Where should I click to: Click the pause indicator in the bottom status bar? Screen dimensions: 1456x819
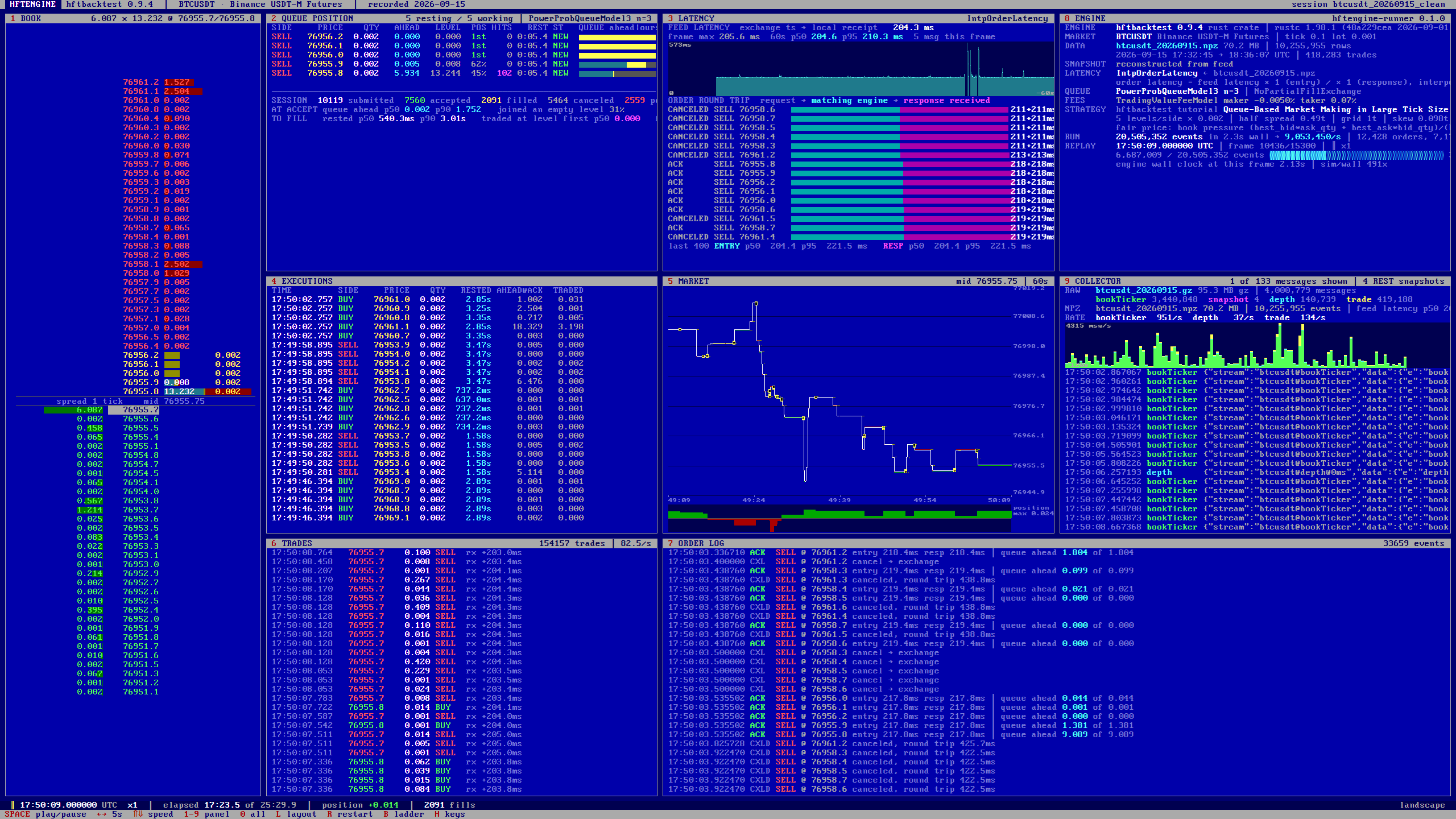click(x=13, y=805)
